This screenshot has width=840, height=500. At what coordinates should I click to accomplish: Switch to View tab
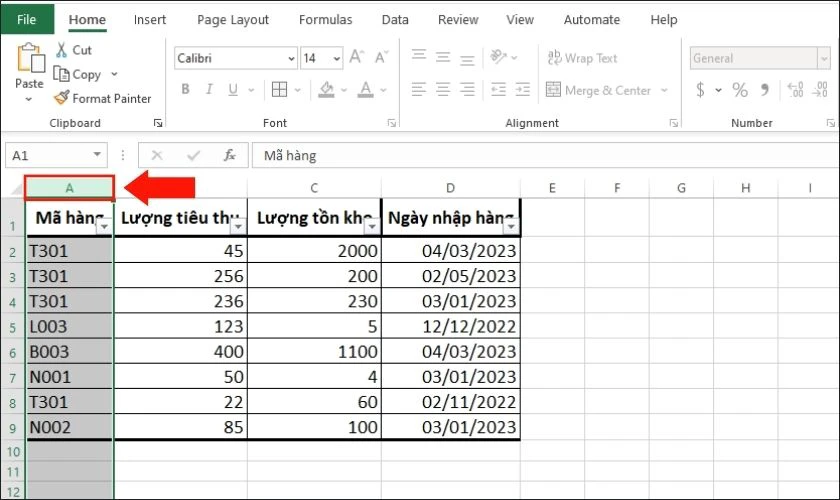[520, 20]
